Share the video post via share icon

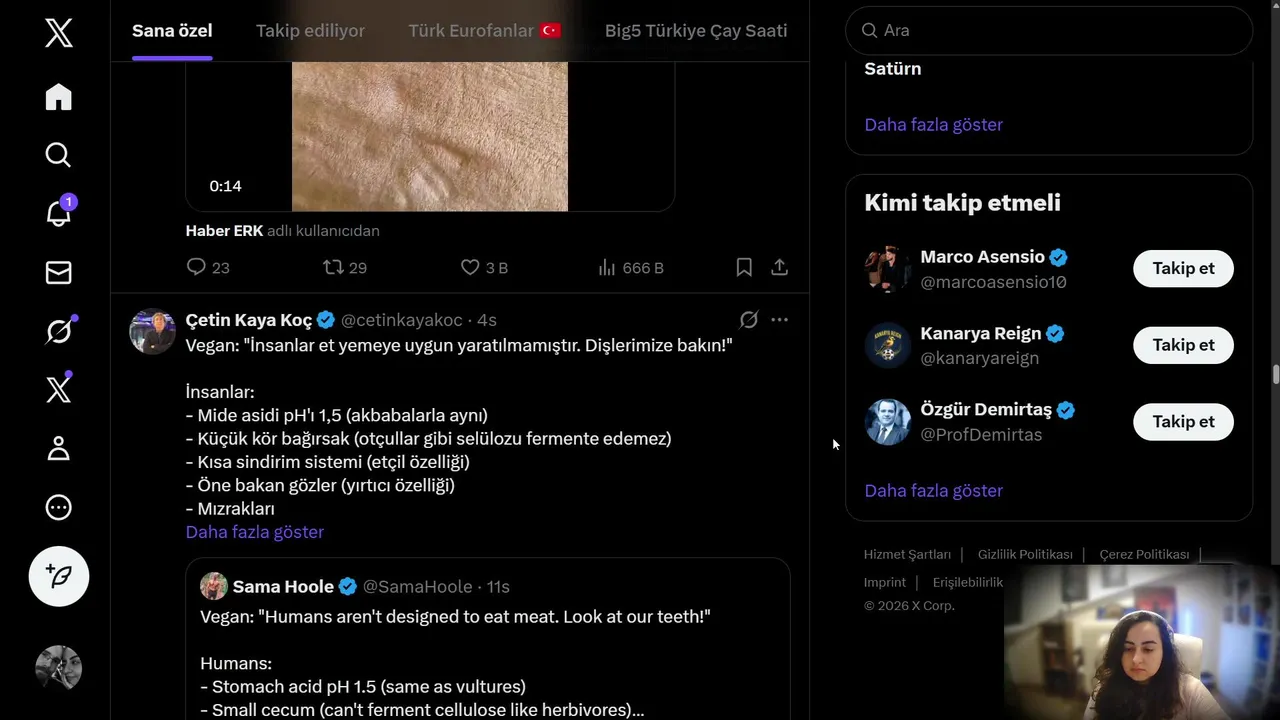(780, 268)
